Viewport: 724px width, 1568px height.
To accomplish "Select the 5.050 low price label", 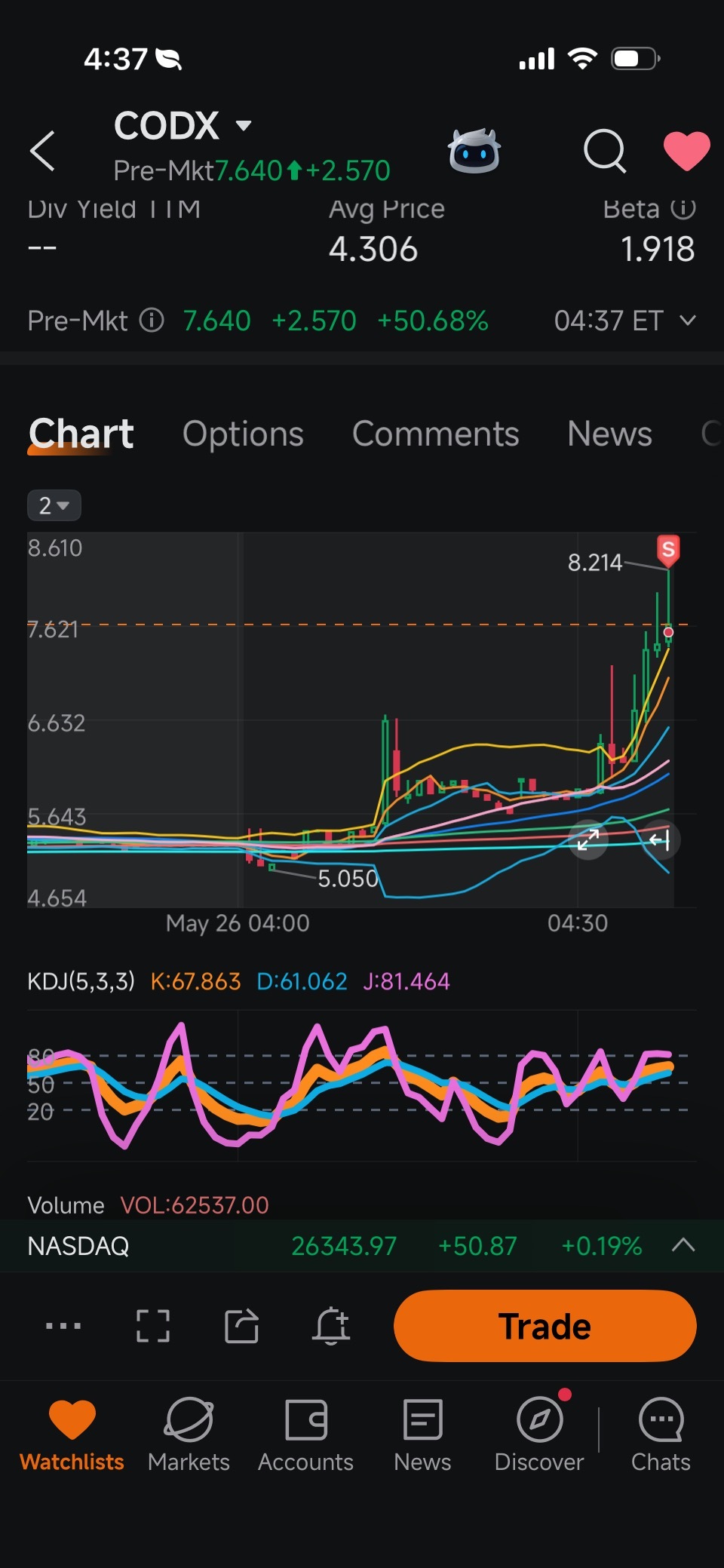I will [x=348, y=879].
